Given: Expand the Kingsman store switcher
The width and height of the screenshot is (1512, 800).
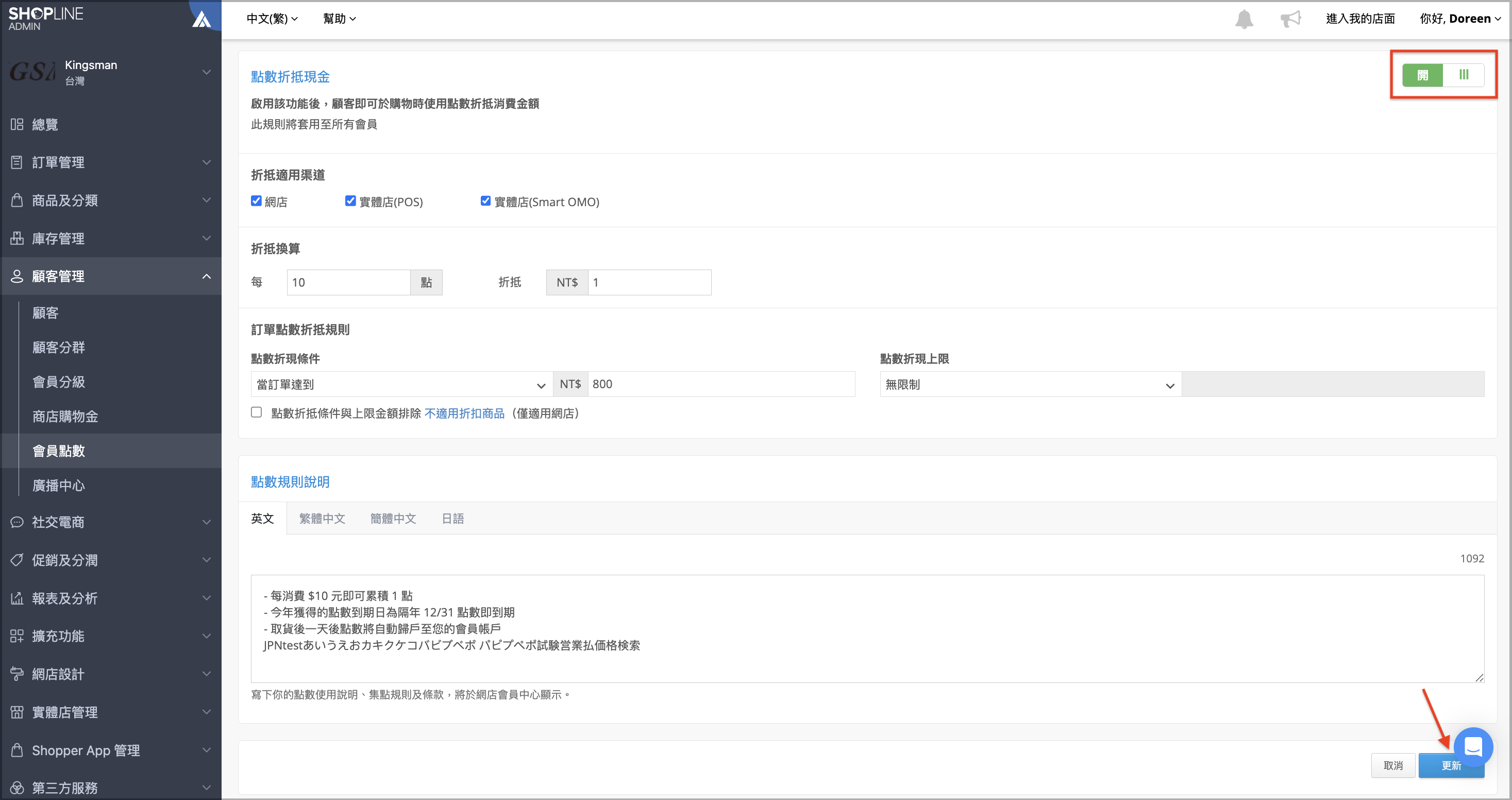Looking at the screenshot, I should (207, 72).
